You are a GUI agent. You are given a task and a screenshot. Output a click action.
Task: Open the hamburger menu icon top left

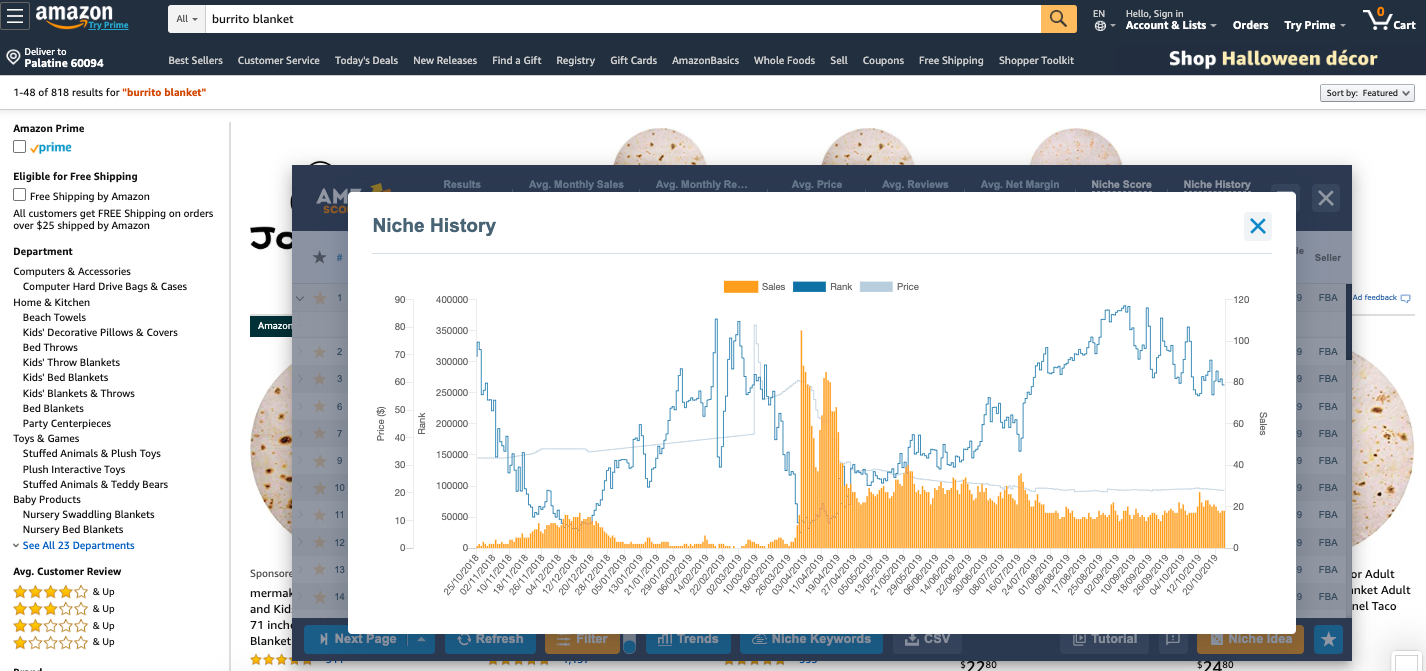point(15,14)
